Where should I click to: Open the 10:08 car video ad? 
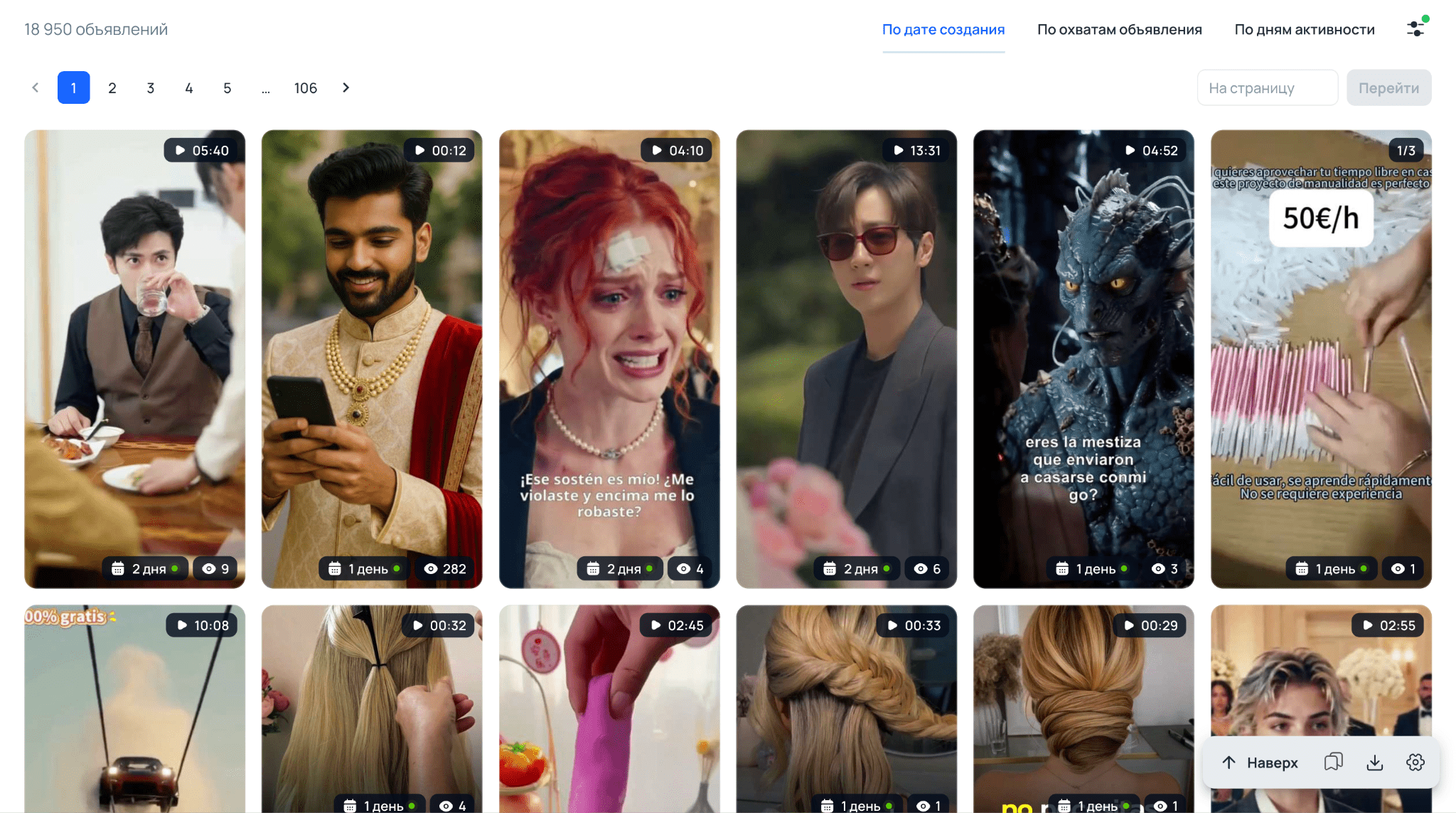click(x=135, y=709)
